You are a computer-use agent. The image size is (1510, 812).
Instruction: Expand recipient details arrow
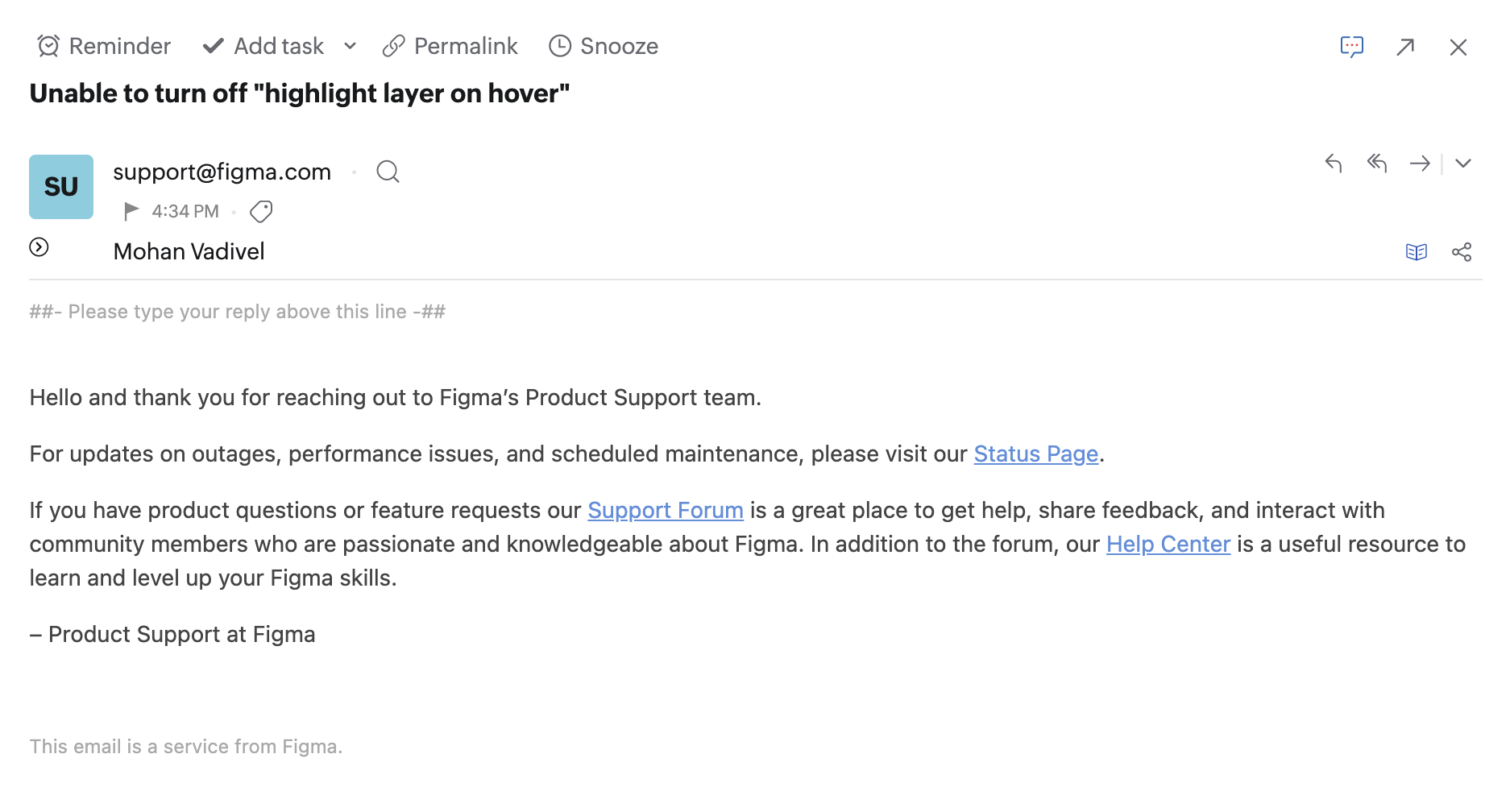(39, 247)
